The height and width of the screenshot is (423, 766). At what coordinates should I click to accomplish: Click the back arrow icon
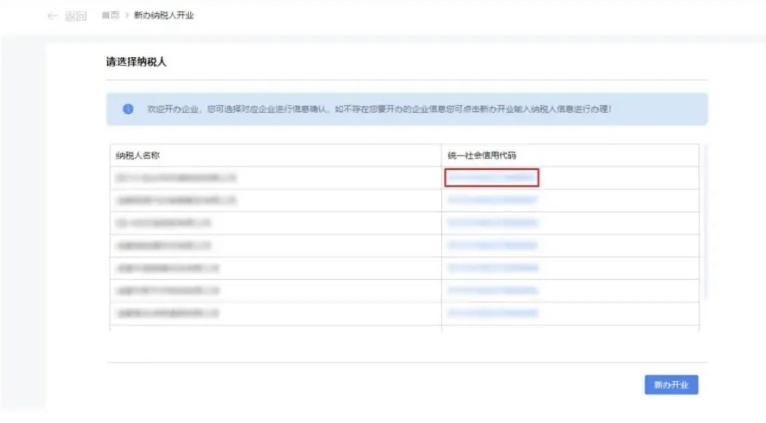click(52, 17)
